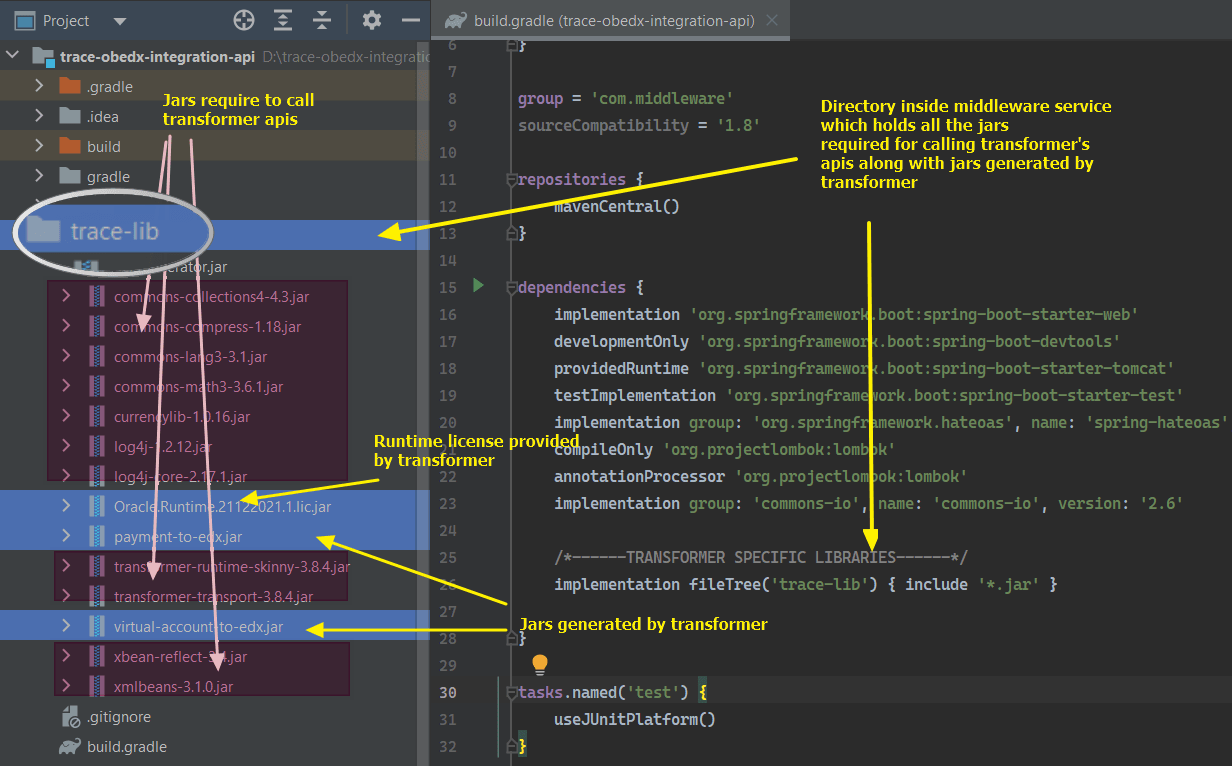This screenshot has height=766, width=1232.
Task: Close the build.gradle editor tab
Action: point(771,20)
